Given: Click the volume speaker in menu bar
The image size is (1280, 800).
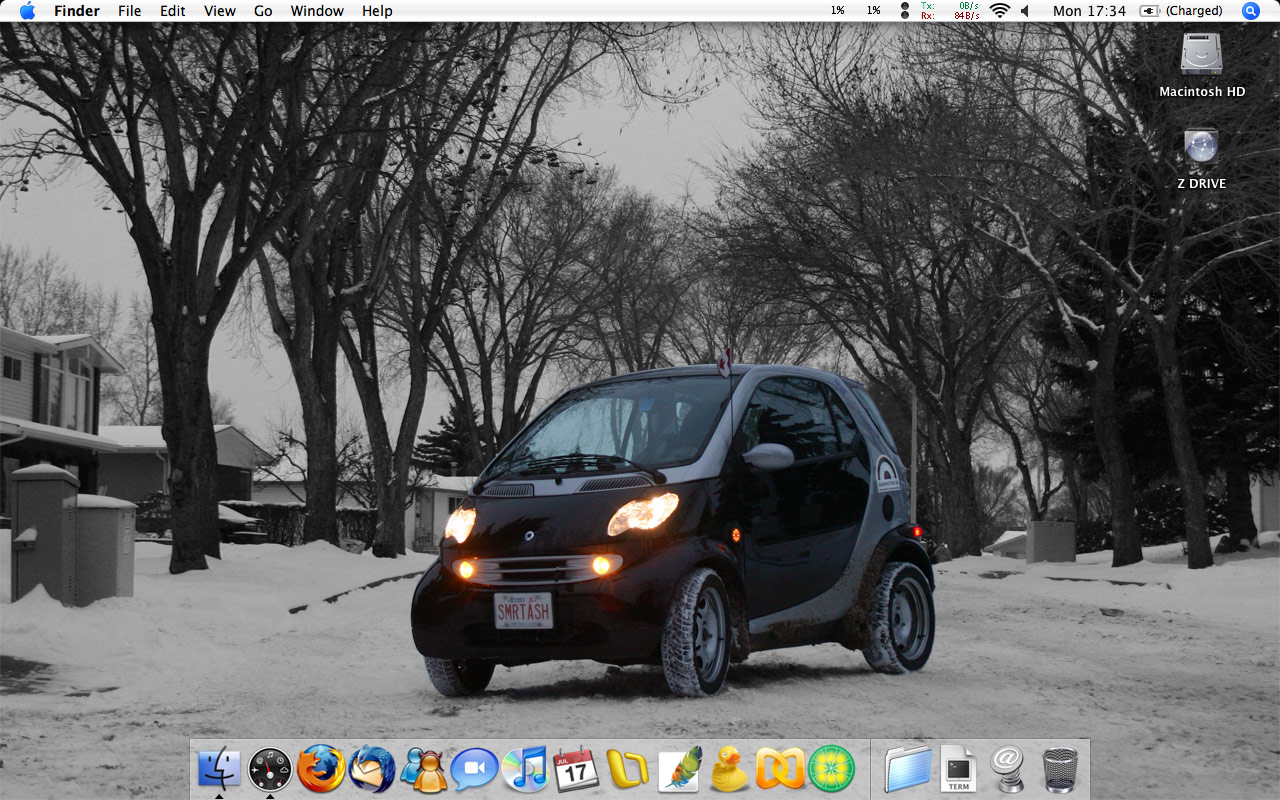Looking at the screenshot, I should point(1025,11).
